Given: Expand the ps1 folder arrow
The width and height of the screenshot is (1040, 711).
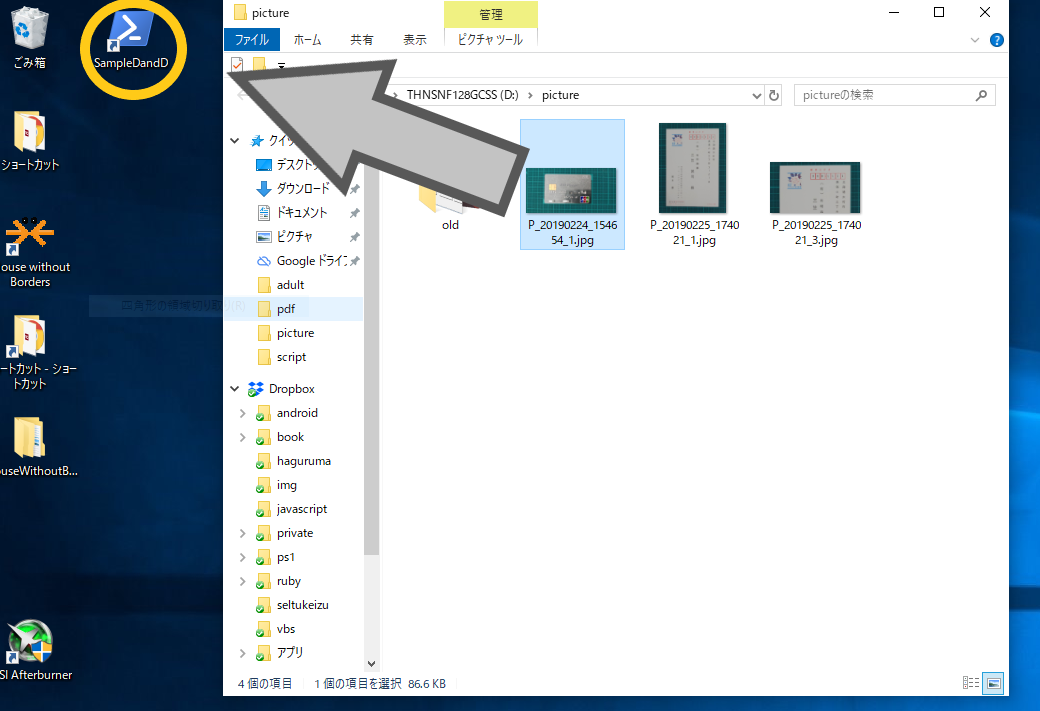Looking at the screenshot, I should 243,558.
